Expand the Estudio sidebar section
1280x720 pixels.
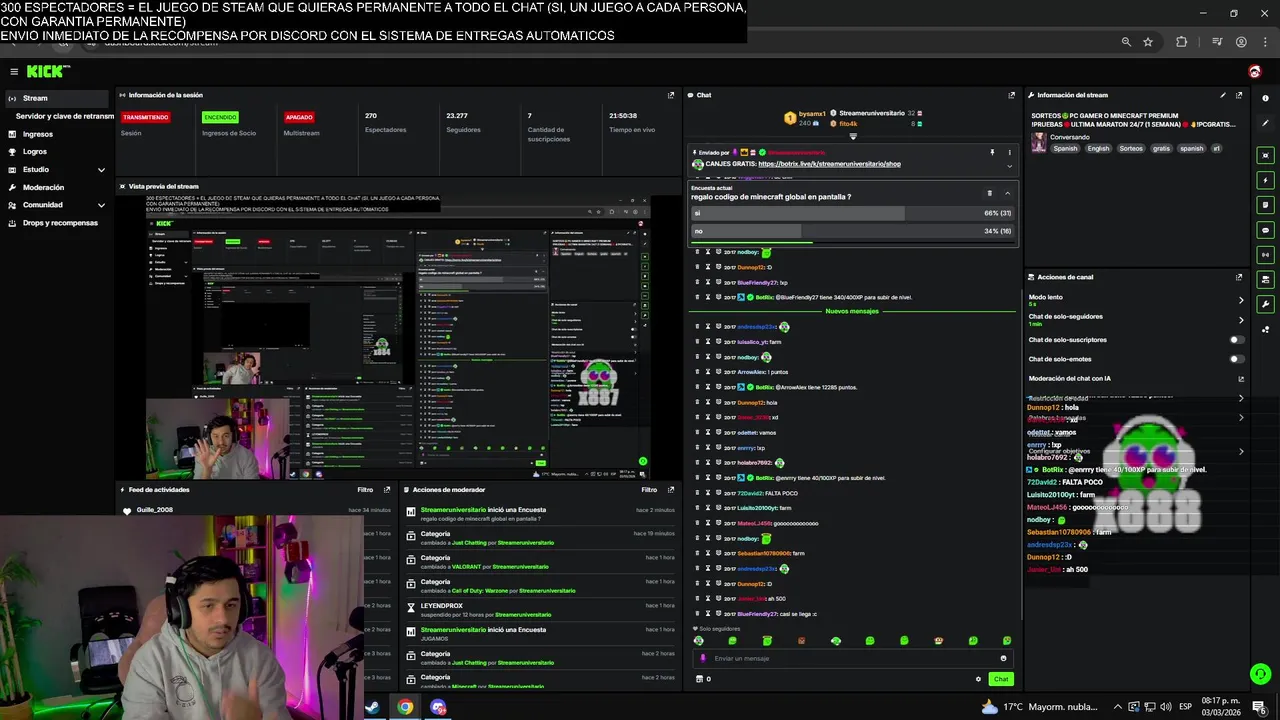101,170
